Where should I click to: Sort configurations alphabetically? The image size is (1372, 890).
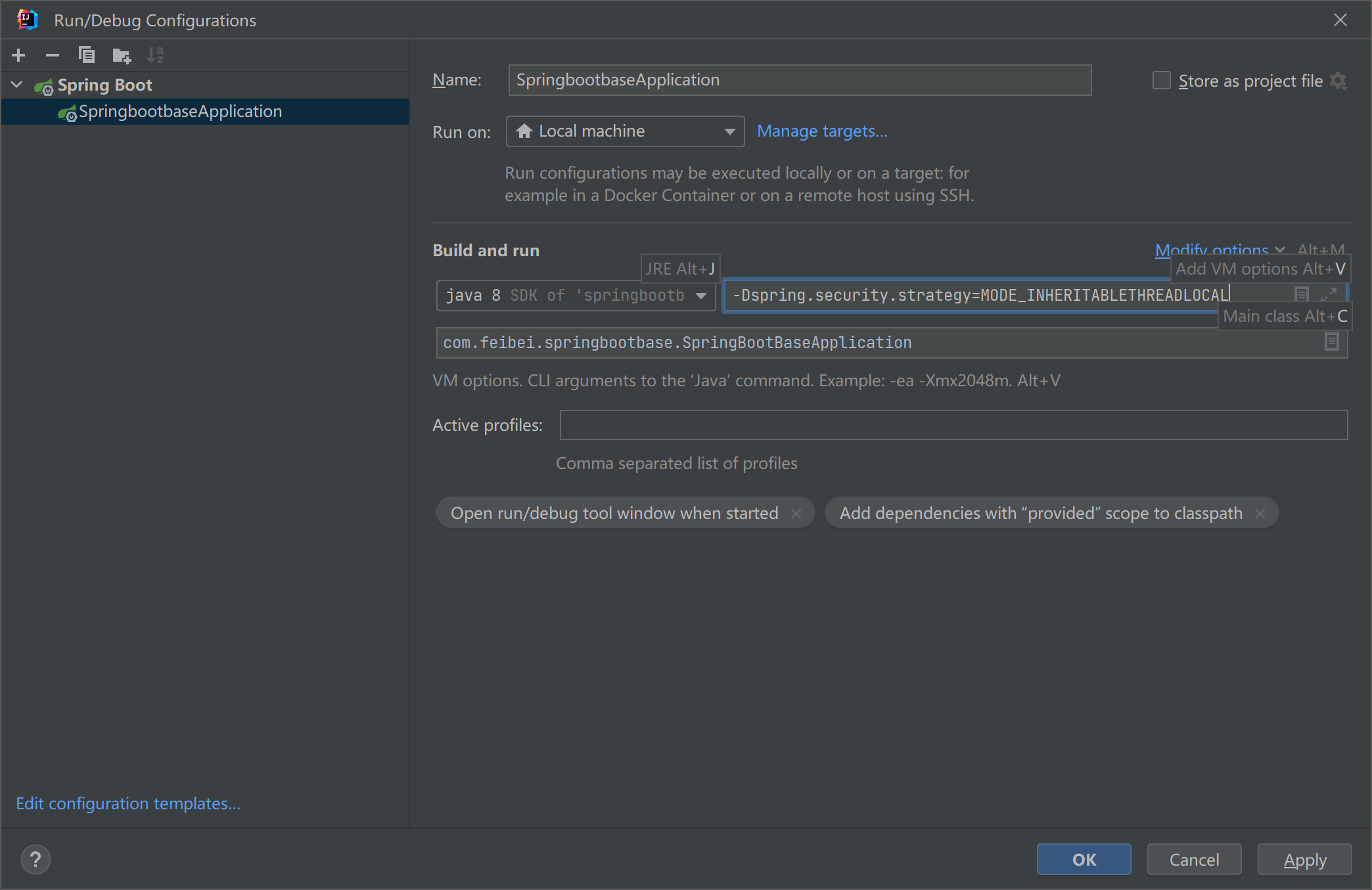pyautogui.click(x=155, y=55)
